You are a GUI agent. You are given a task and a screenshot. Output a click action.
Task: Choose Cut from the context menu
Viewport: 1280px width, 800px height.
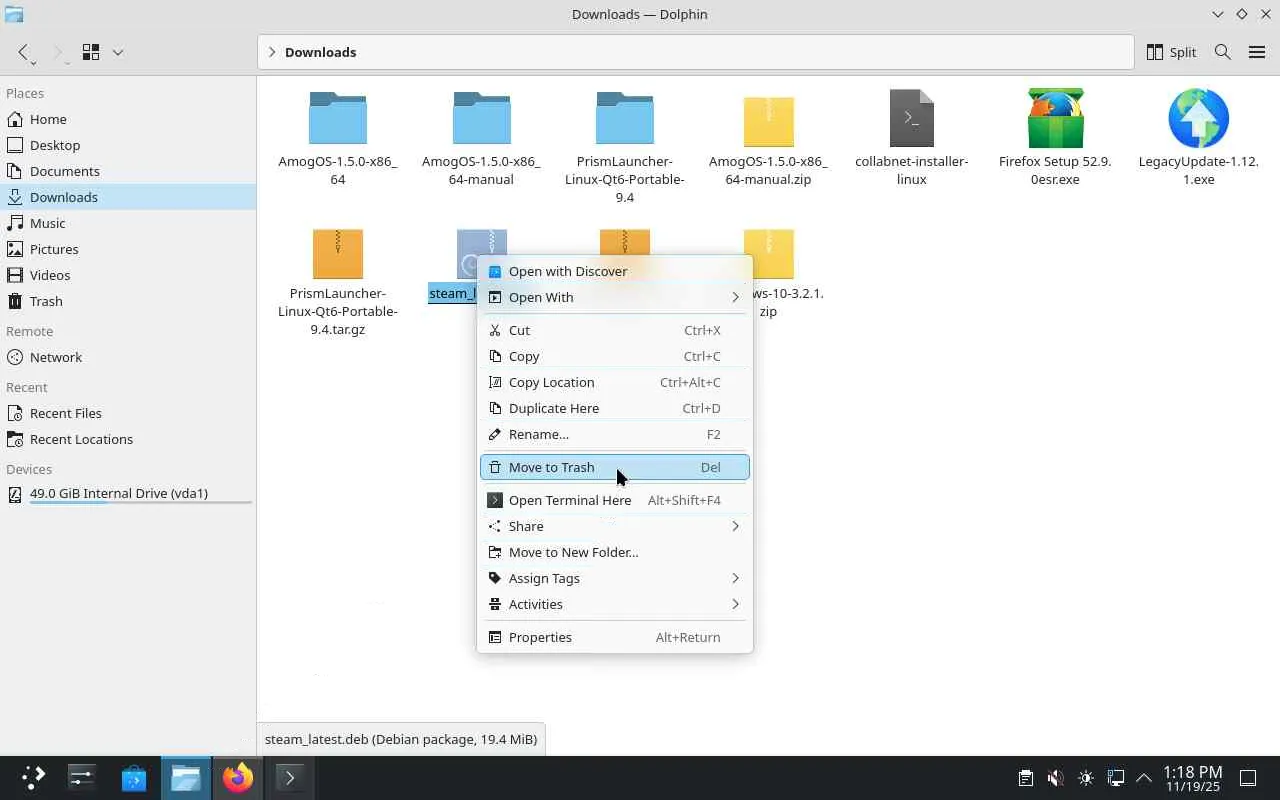(615, 330)
